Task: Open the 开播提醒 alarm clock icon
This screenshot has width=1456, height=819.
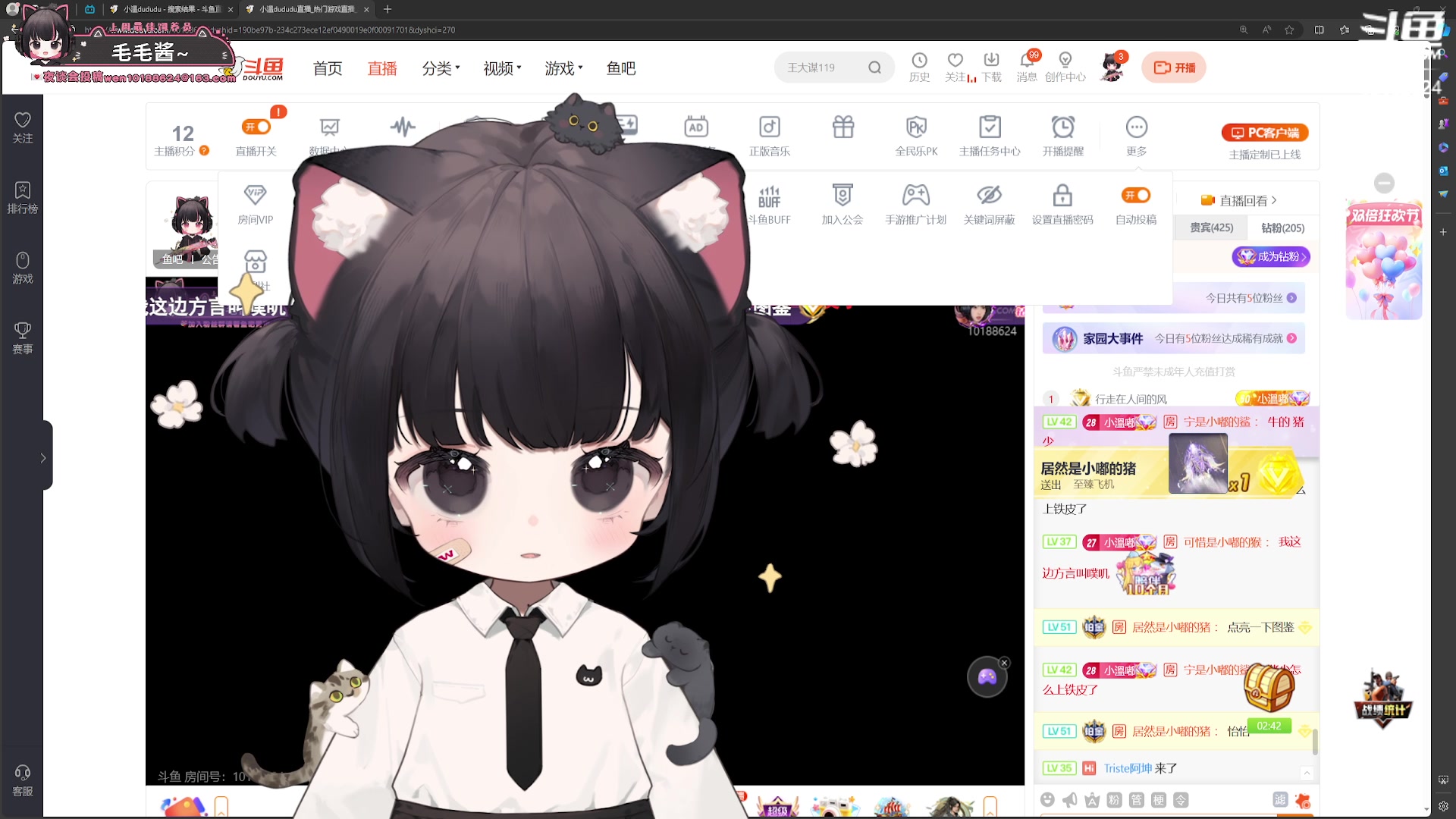Action: click(x=1063, y=136)
